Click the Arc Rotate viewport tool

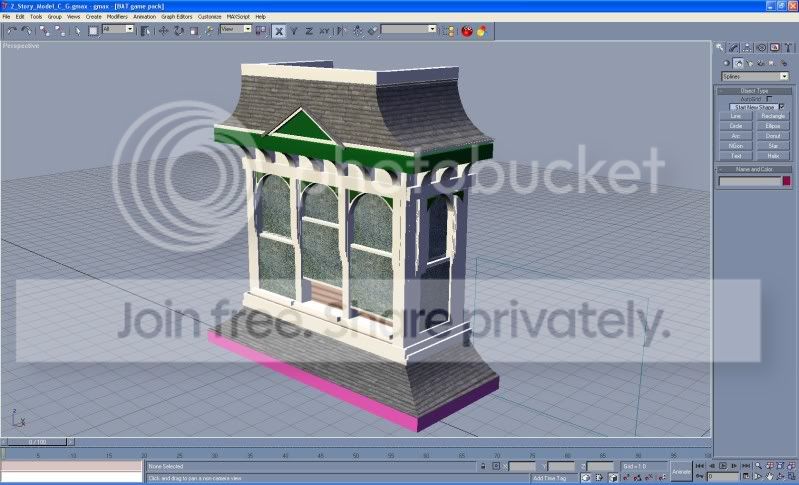click(780, 477)
